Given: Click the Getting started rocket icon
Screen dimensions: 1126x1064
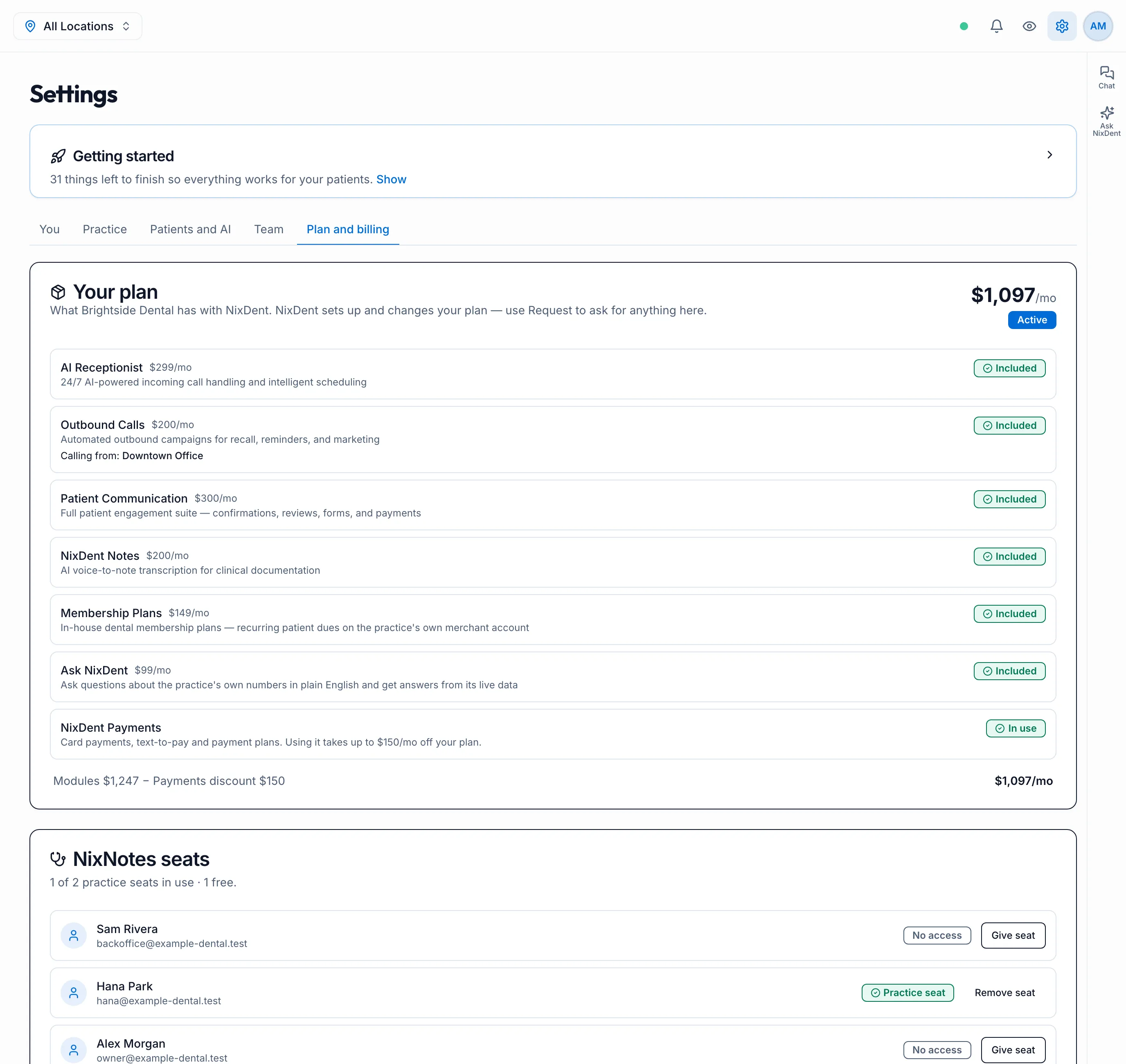Looking at the screenshot, I should 58,156.
